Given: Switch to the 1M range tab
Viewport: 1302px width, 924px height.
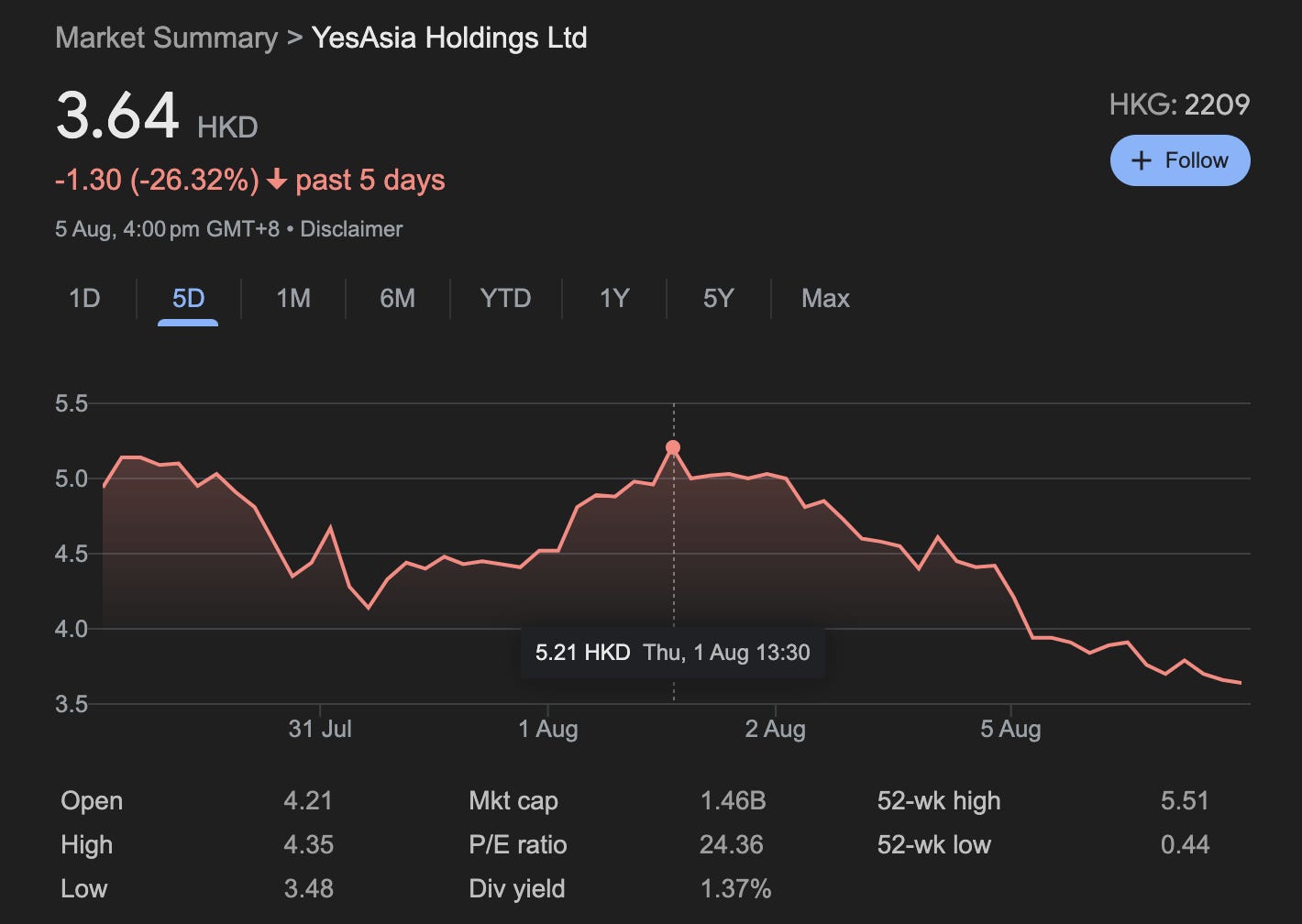Looking at the screenshot, I should pyautogui.click(x=293, y=299).
